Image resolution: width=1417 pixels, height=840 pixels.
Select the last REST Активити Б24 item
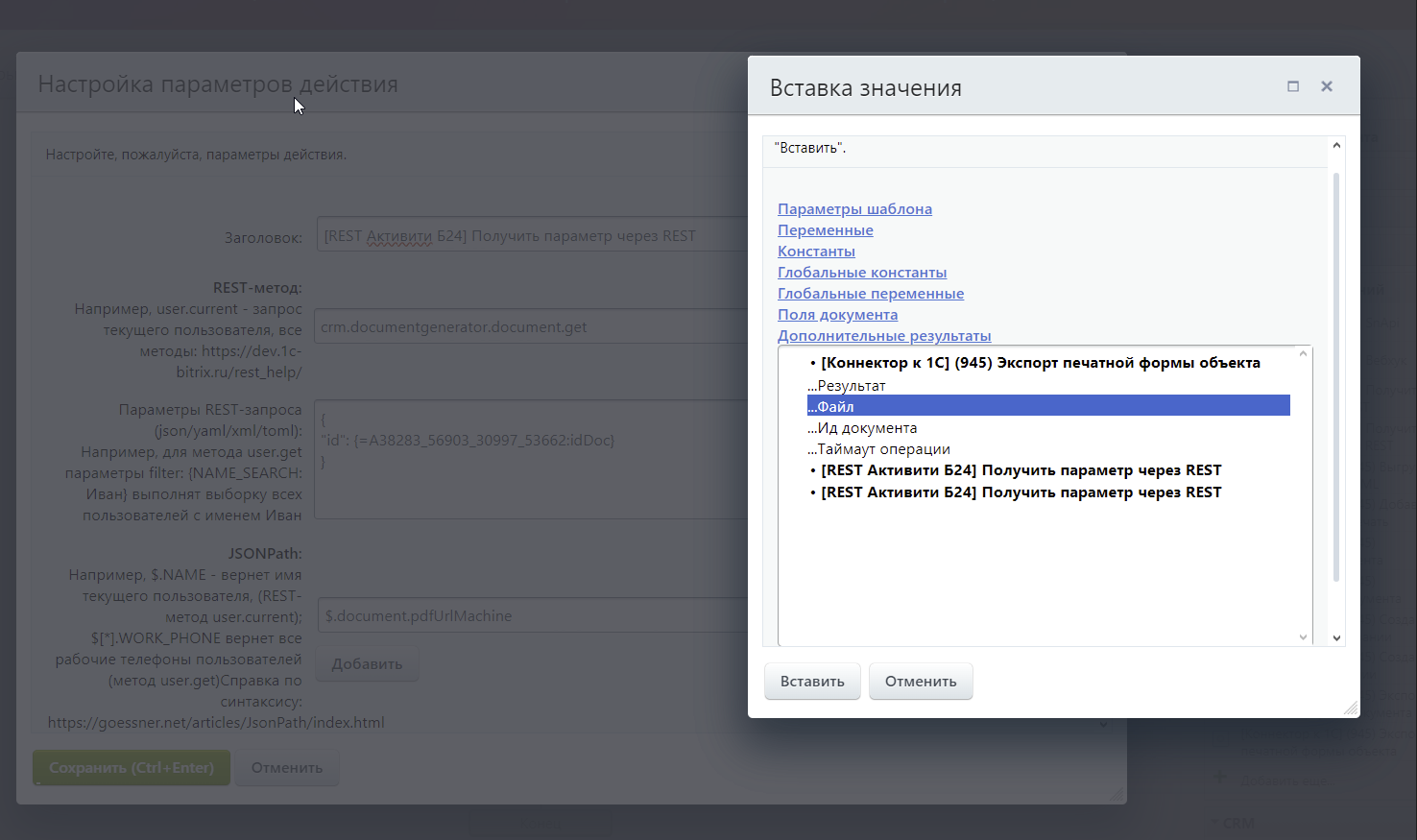[1021, 492]
